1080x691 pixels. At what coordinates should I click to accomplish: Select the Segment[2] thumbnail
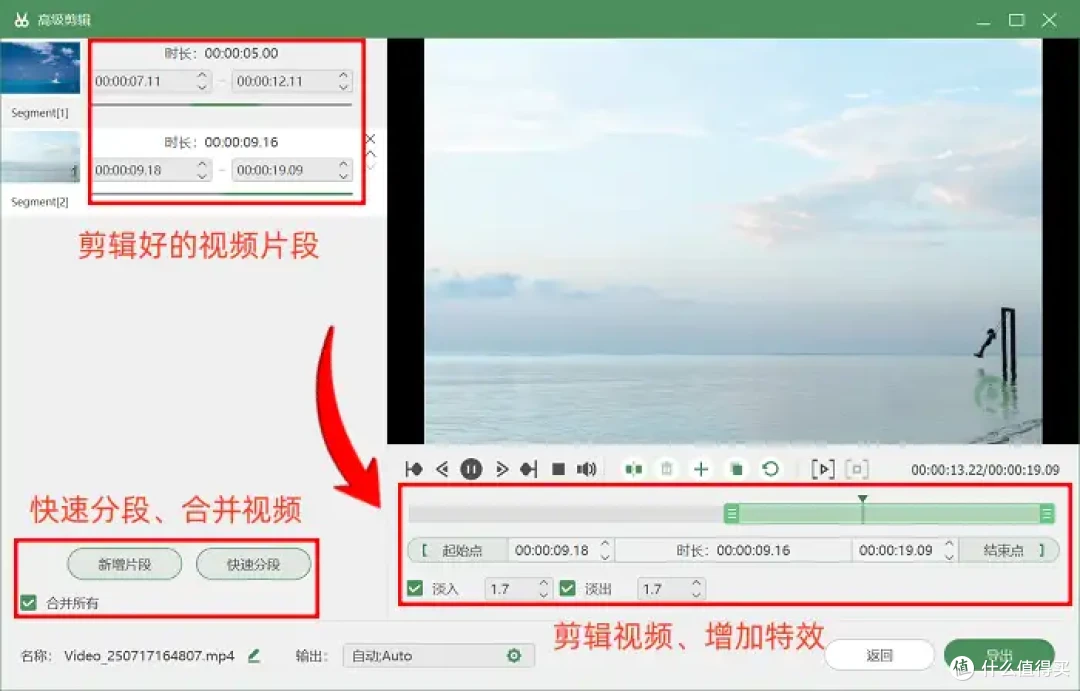(41, 157)
